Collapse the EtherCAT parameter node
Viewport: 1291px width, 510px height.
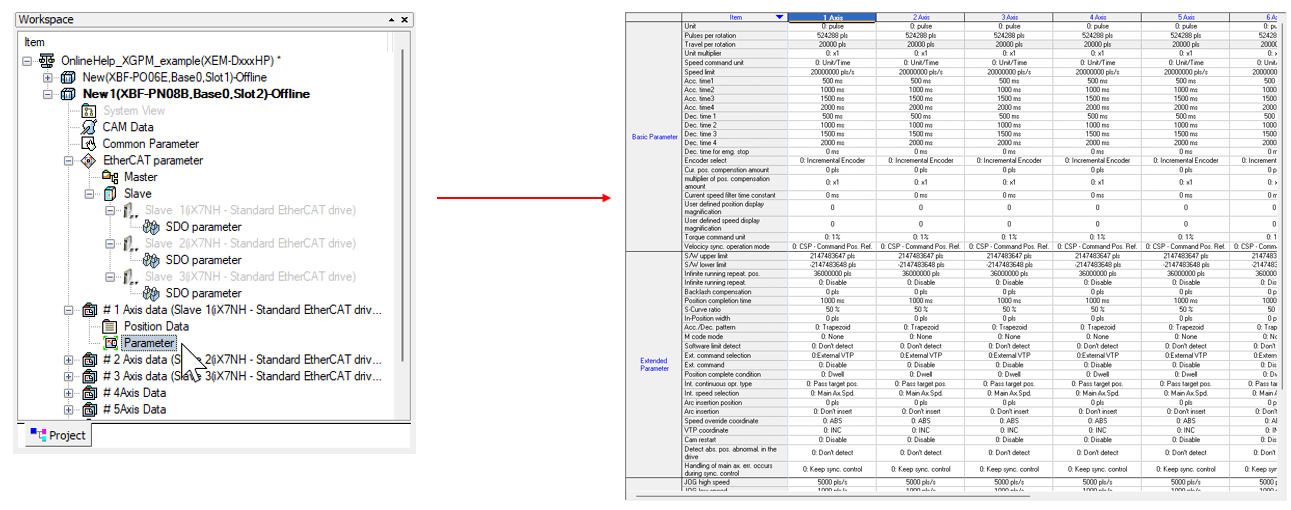tap(70, 161)
